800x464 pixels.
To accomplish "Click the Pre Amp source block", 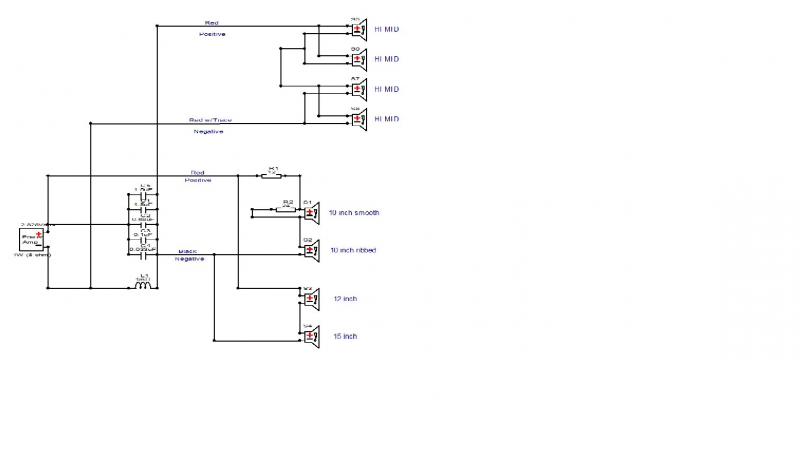I will pos(33,239).
